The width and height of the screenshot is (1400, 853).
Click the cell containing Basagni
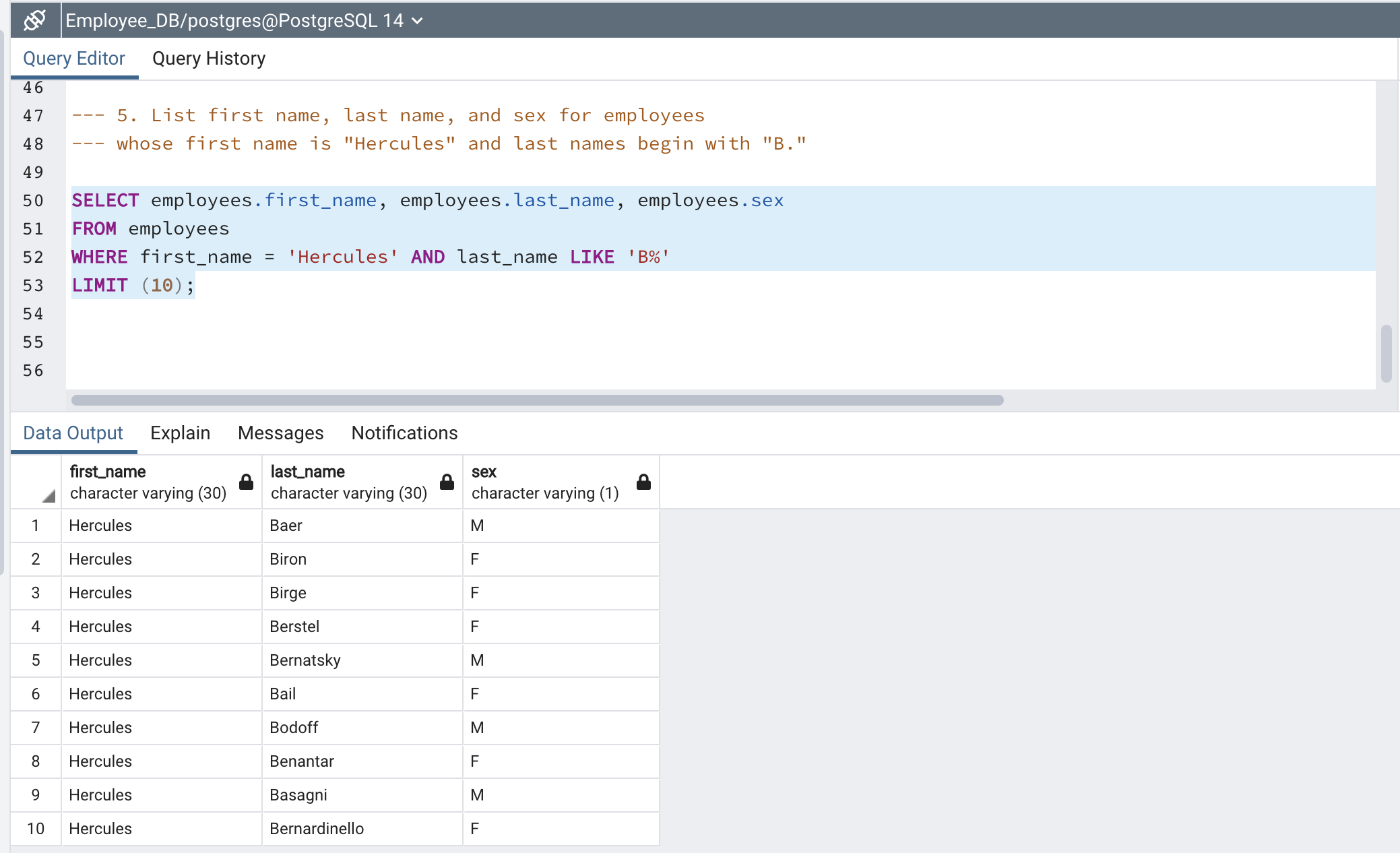pos(362,795)
